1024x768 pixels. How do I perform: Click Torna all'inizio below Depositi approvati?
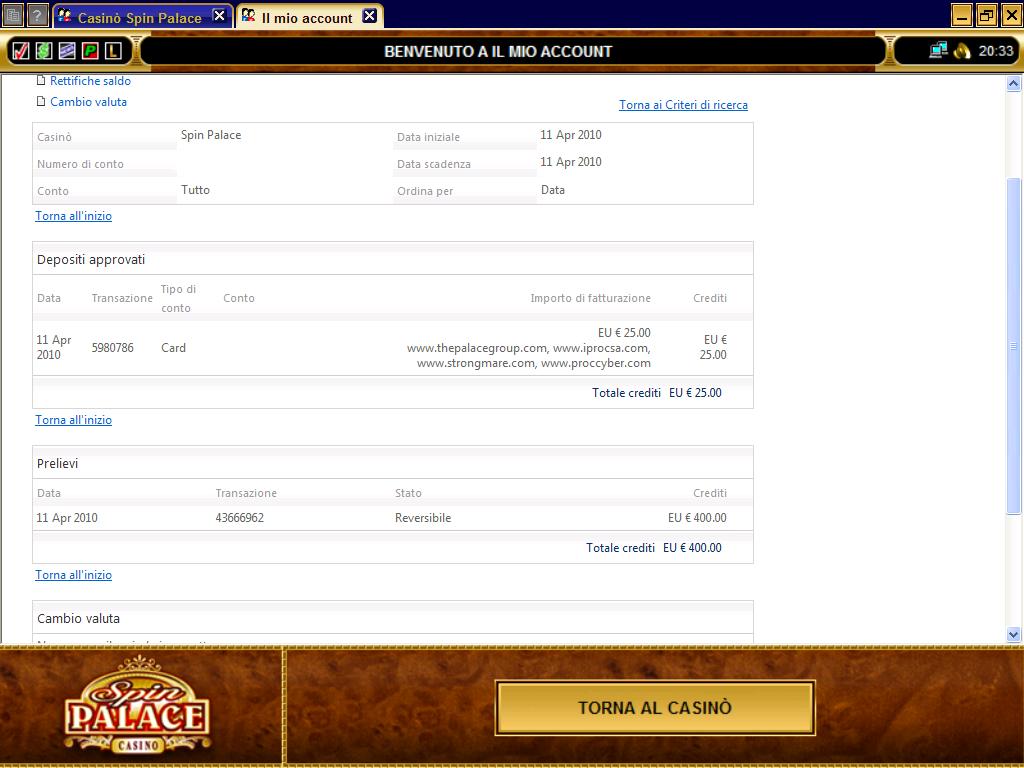[x=73, y=420]
